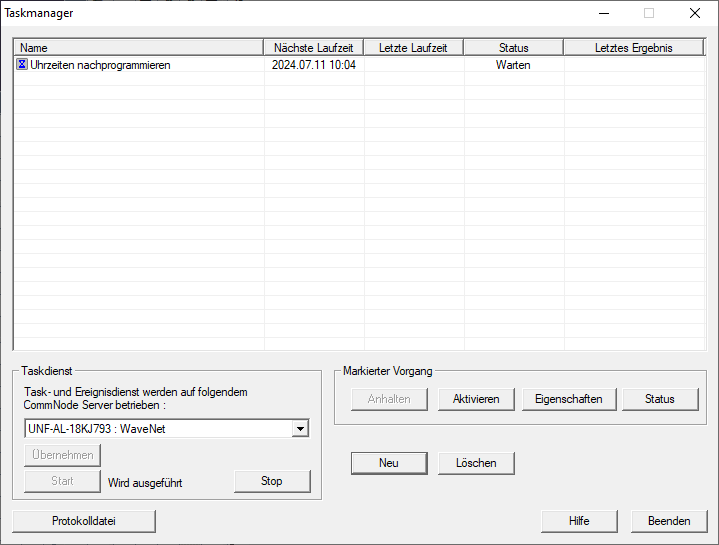
Task: Select the Uhrzeiten nachprogrammieren task row
Action: click(x=100, y=65)
